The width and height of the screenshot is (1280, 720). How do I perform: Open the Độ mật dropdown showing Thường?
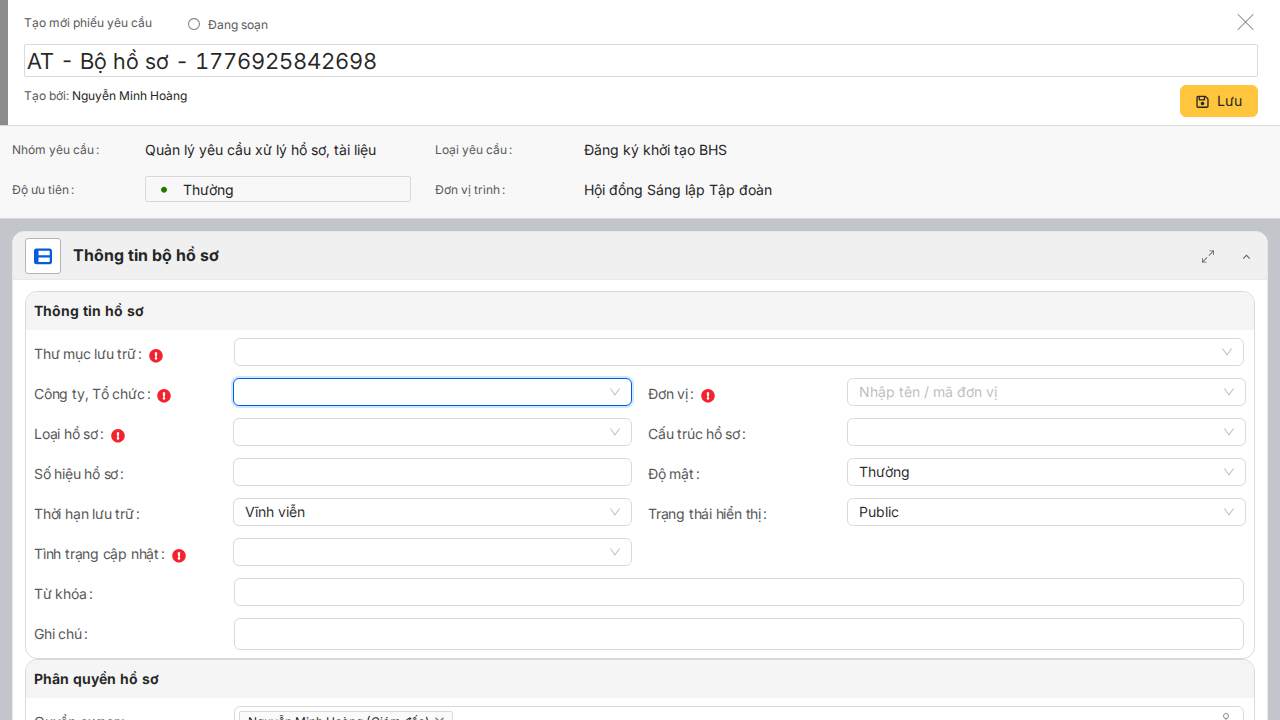click(x=1045, y=472)
